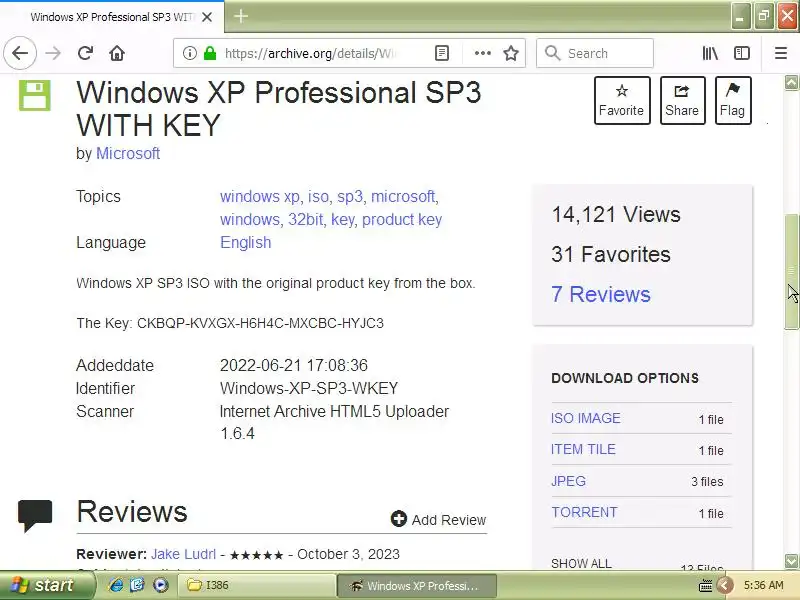
Task: Open the 'sp3' topic link
Action: point(350,197)
